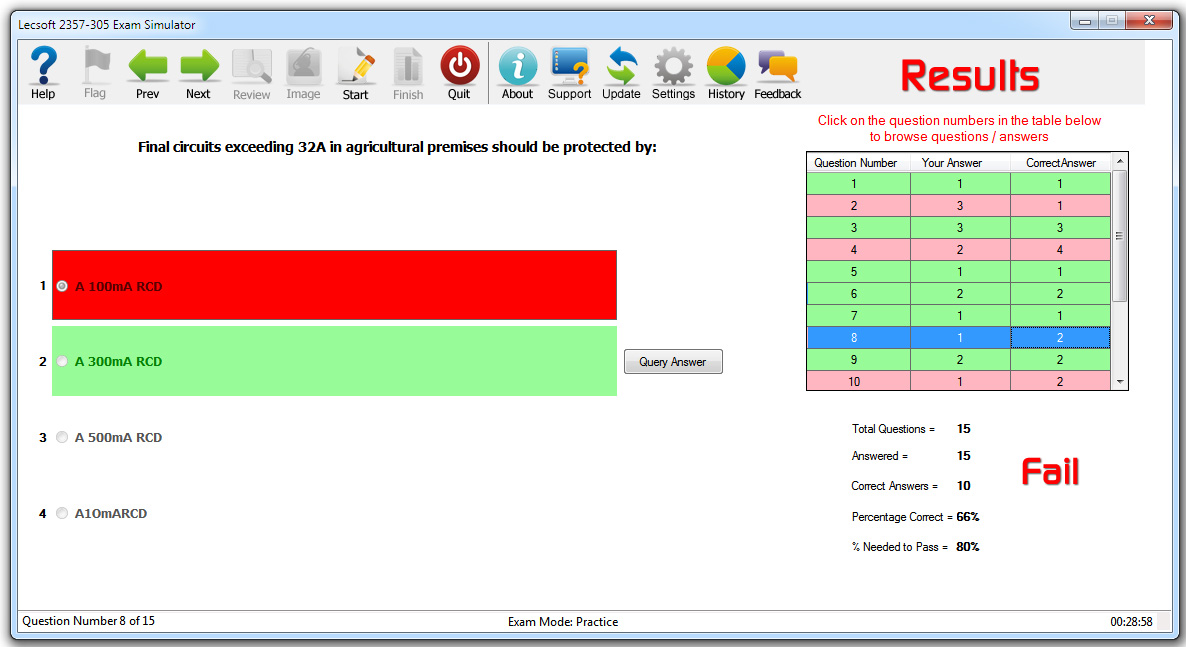Image resolution: width=1186 pixels, height=647 pixels.
Task: Click the '% Needed to Pass' value 80%
Action: tap(968, 546)
